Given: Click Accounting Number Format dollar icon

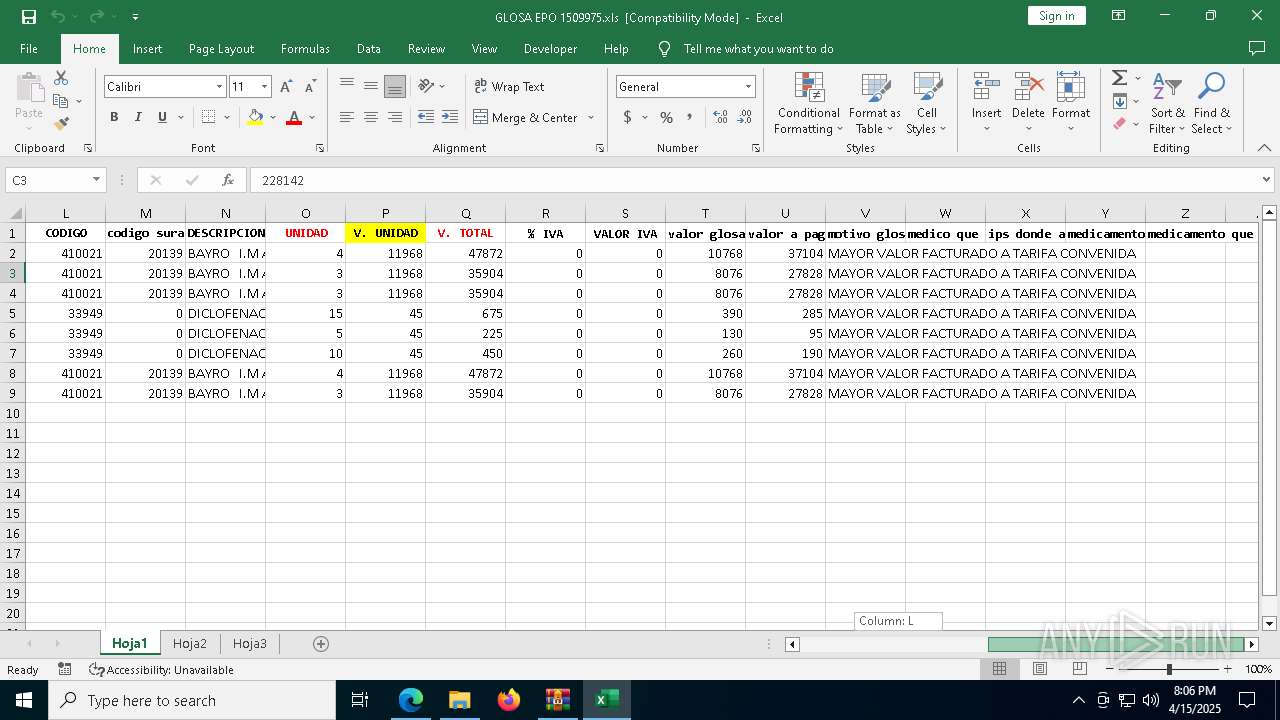Looking at the screenshot, I should (627, 117).
